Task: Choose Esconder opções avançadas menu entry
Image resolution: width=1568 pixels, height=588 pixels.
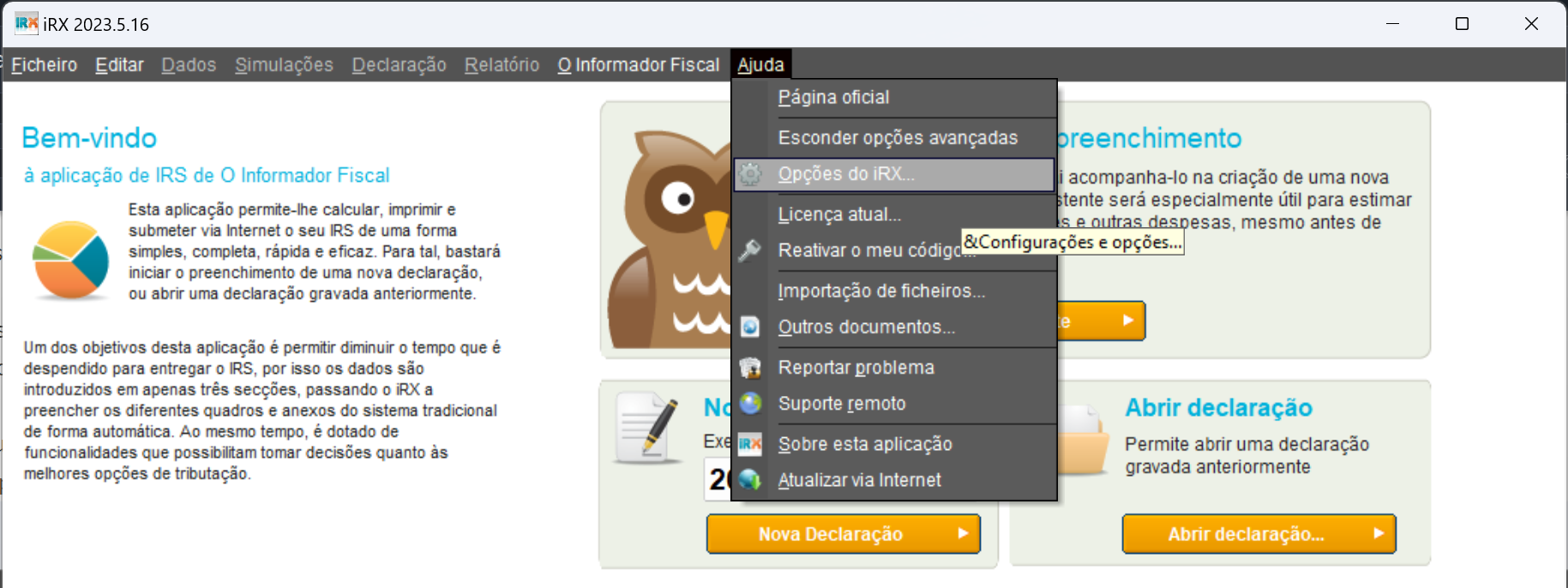Action: [894, 138]
